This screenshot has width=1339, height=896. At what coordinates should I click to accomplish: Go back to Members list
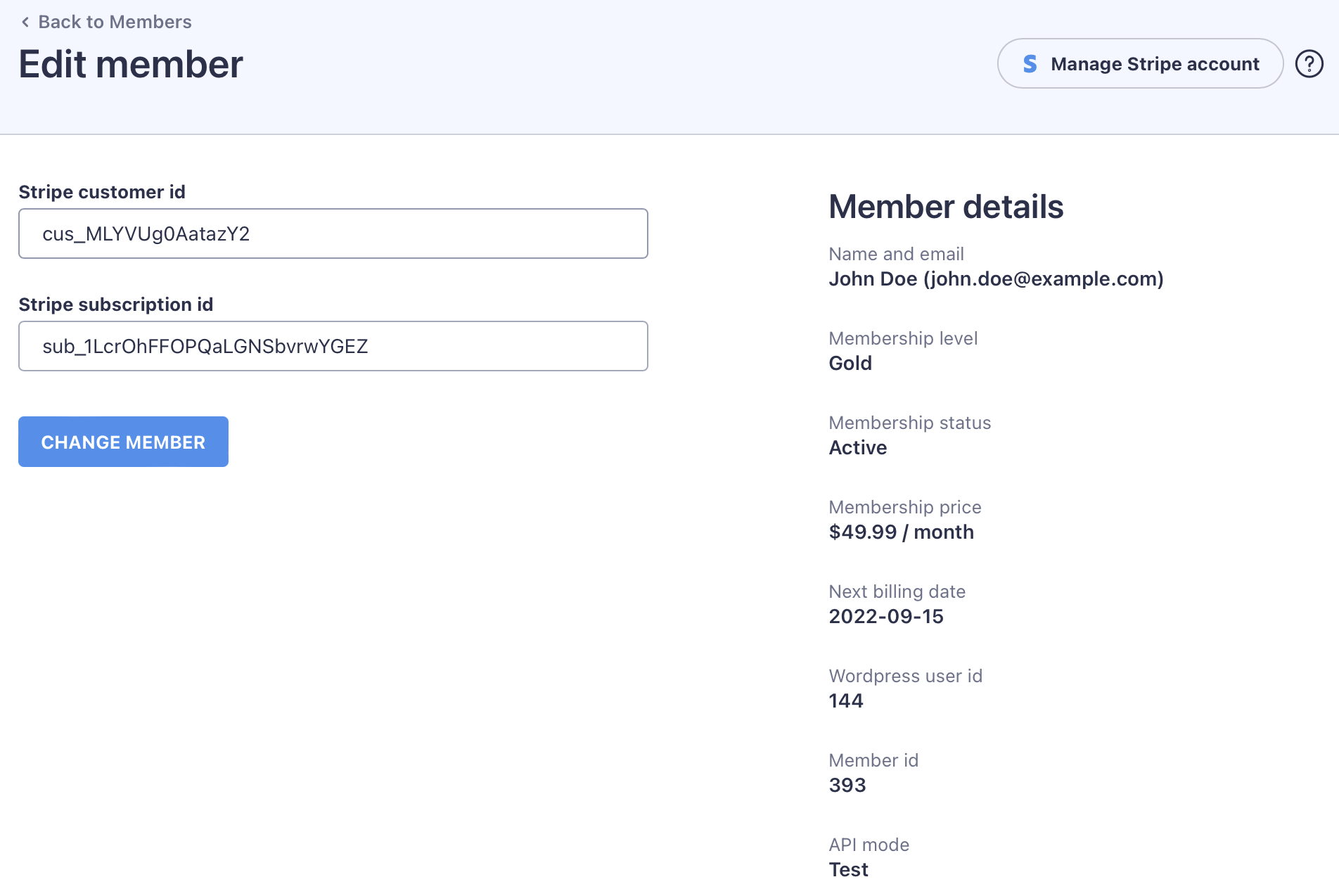[114, 22]
